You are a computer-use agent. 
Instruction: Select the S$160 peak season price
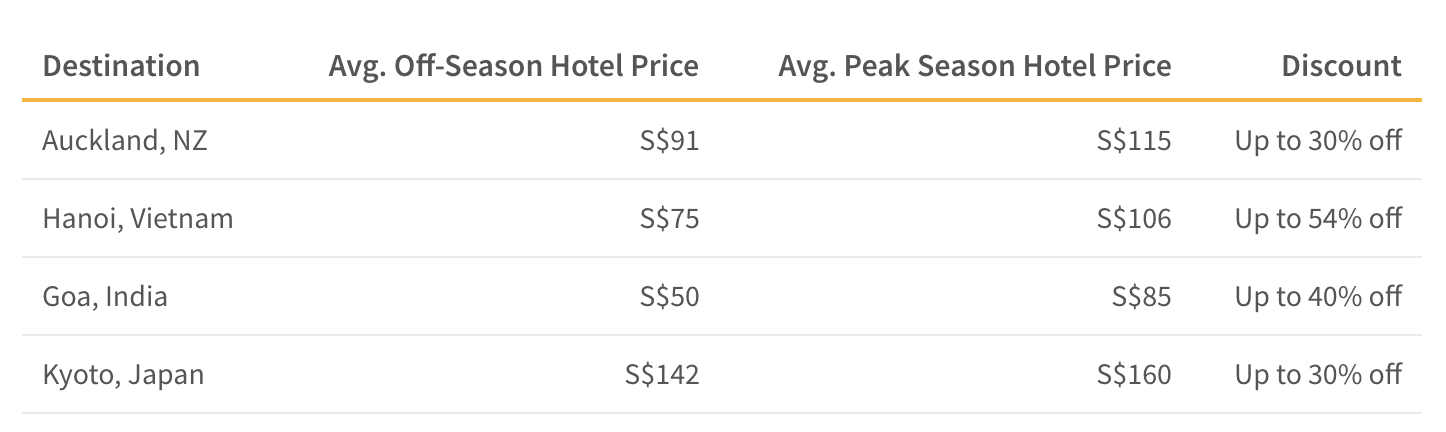pyautogui.click(x=1134, y=375)
